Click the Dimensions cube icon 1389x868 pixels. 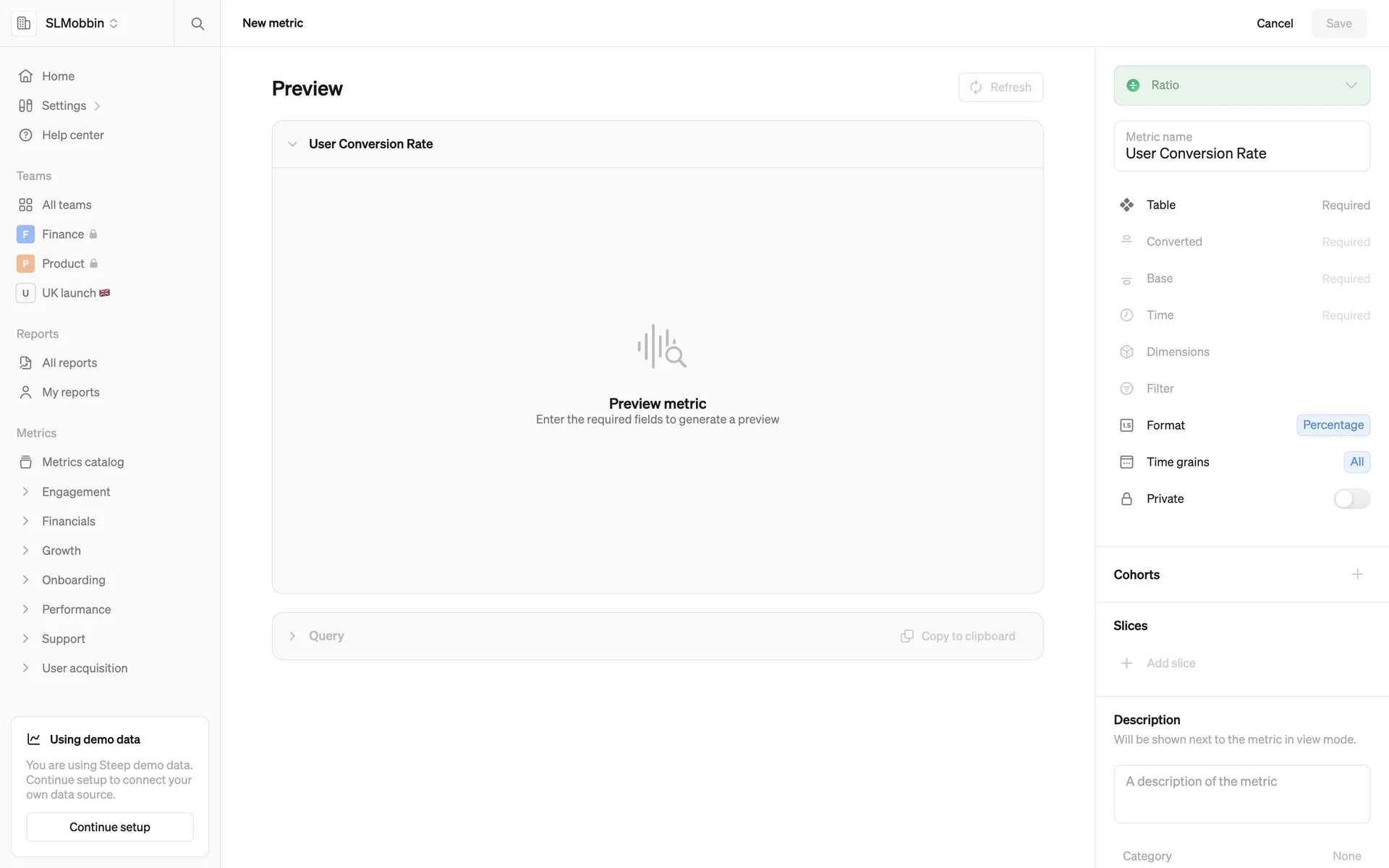click(1126, 352)
